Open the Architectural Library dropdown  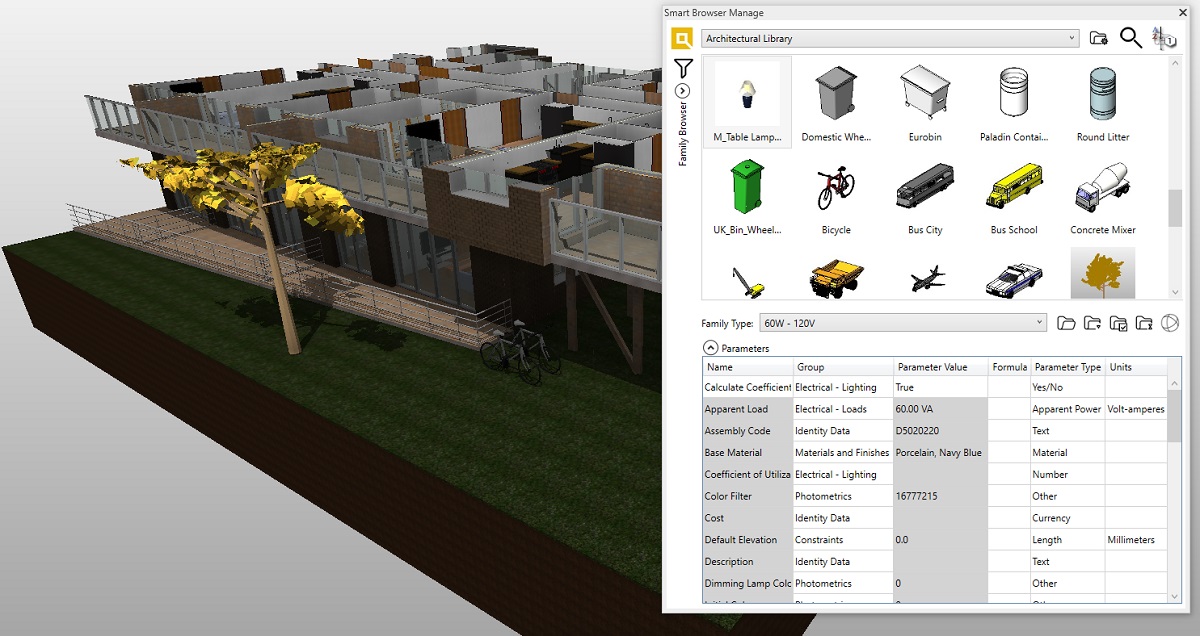[x=890, y=39]
